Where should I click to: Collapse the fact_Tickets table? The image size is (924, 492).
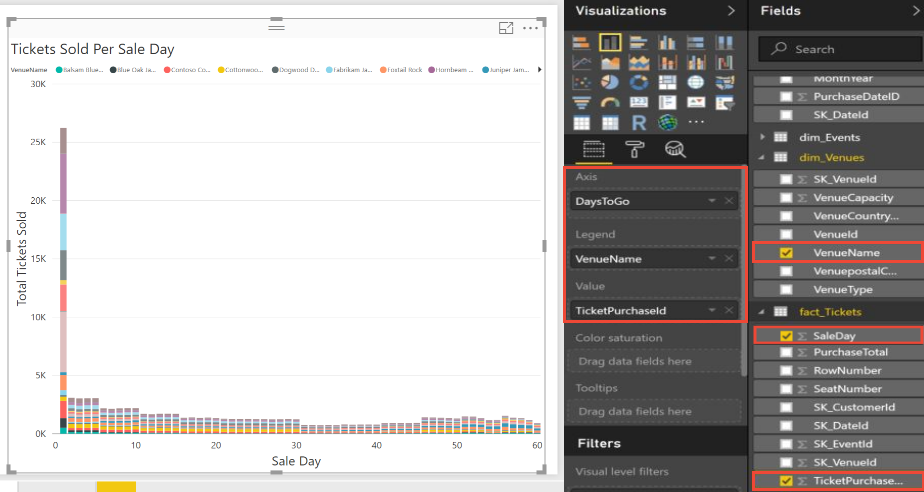pyautogui.click(x=761, y=312)
